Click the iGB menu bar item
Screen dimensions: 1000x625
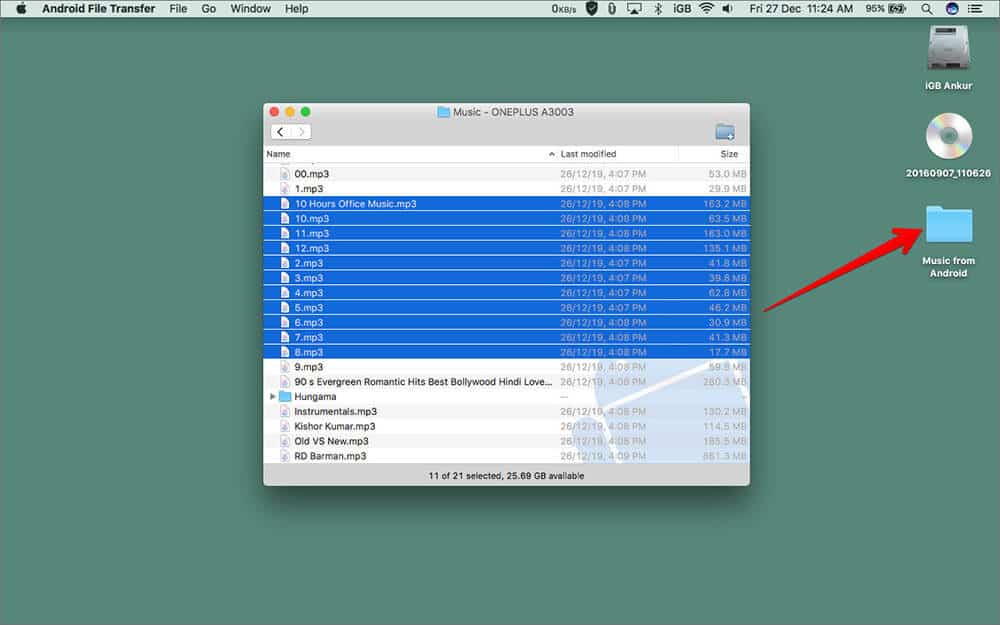682,8
